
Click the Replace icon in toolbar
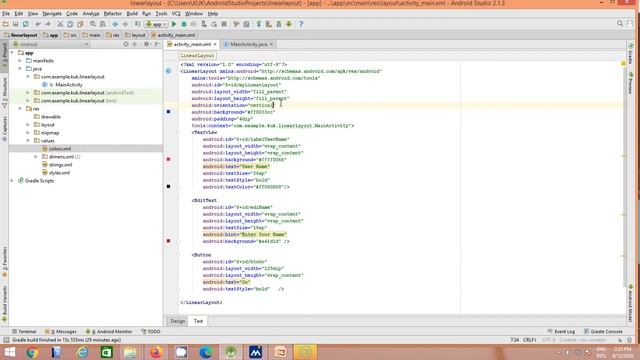pos(102,24)
